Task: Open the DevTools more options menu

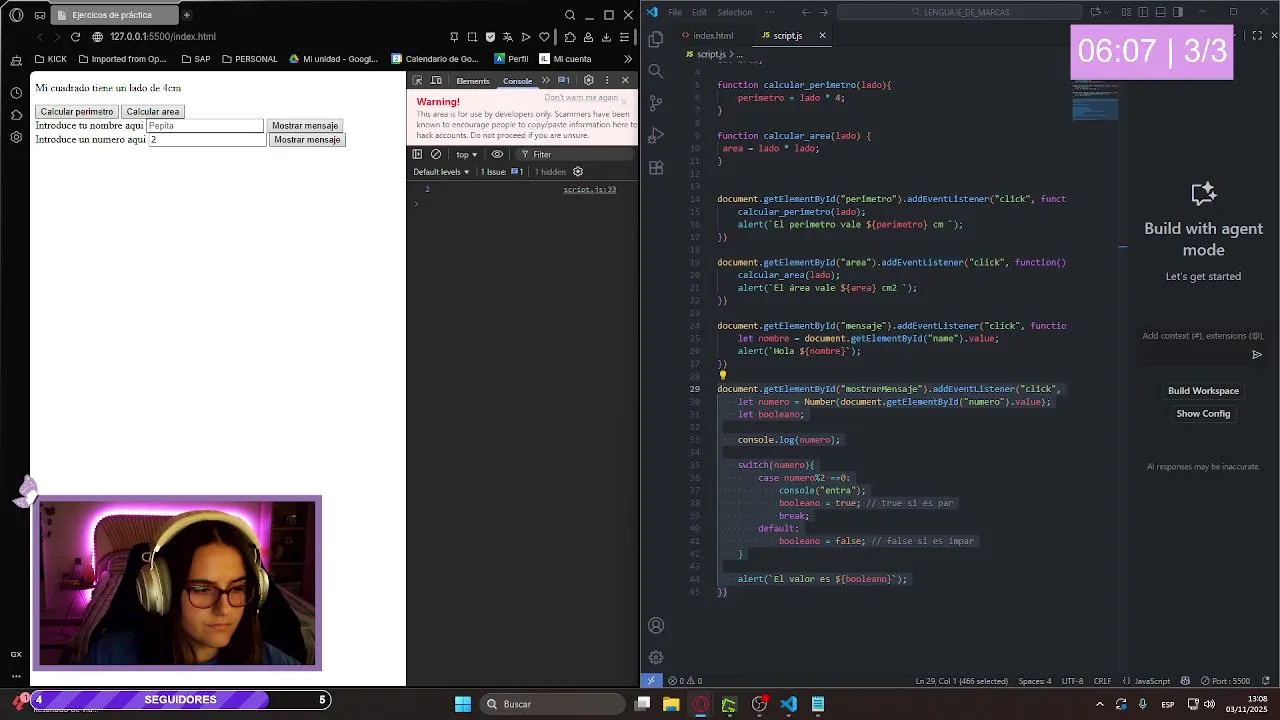Action: pos(606,81)
